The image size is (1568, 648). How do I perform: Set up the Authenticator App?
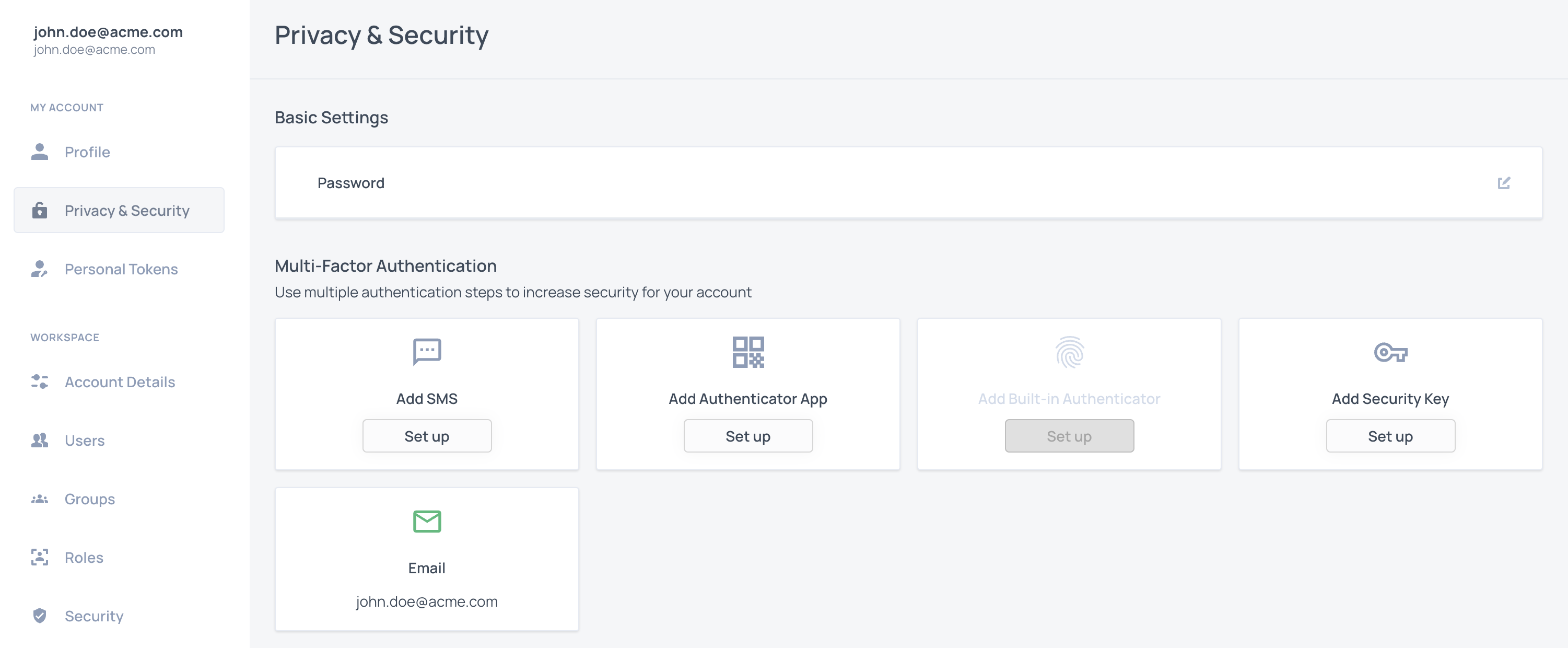tap(747, 436)
